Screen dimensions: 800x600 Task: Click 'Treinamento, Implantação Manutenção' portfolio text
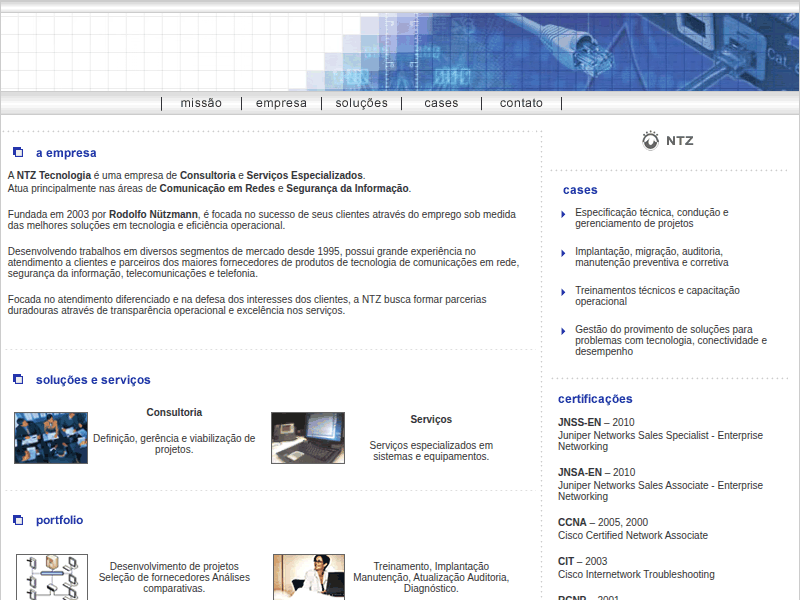pyautogui.click(x=431, y=577)
